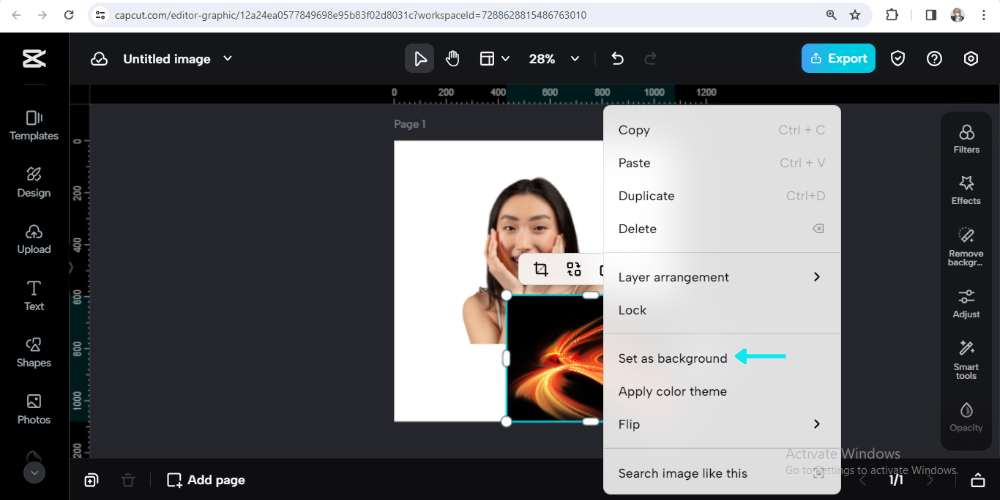Open the 28% zoom level dropdown

tap(554, 59)
